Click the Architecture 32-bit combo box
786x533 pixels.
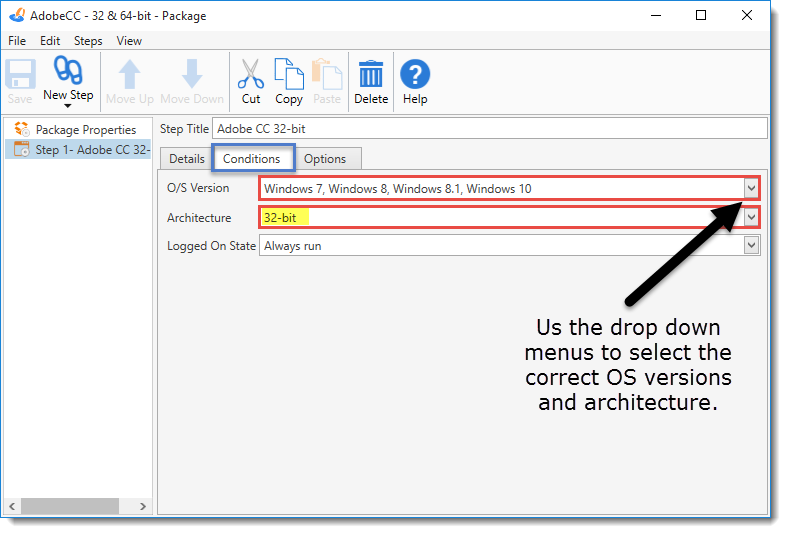tap(509, 218)
